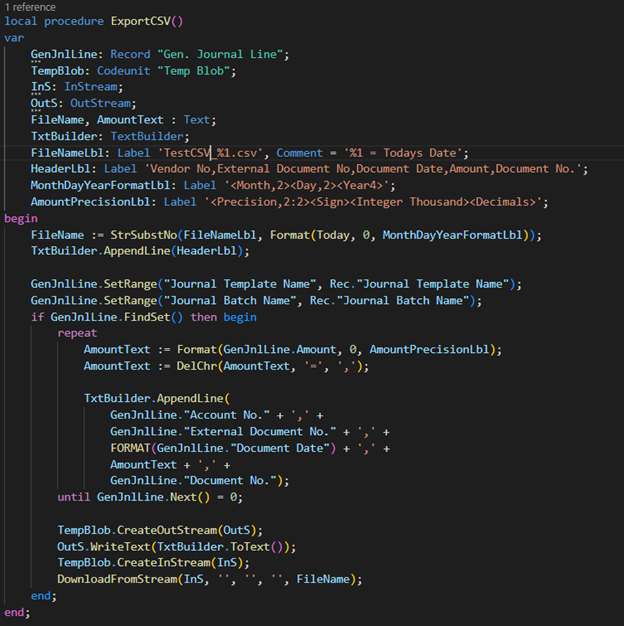Screen dimensions: 624x626
Task: Click the GenJnlLine.Next() call
Action: (x=153, y=497)
